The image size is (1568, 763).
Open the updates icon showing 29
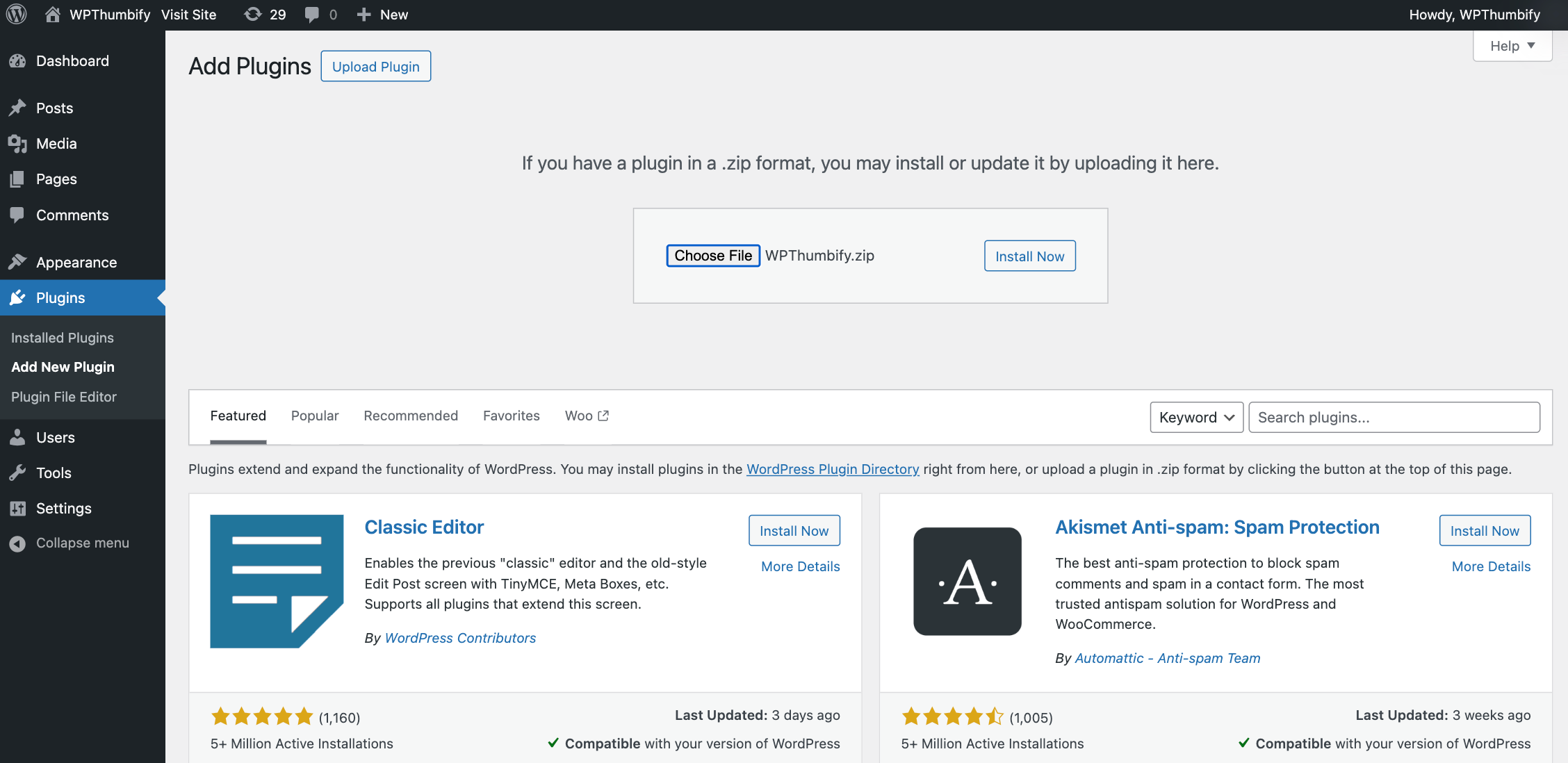253,15
